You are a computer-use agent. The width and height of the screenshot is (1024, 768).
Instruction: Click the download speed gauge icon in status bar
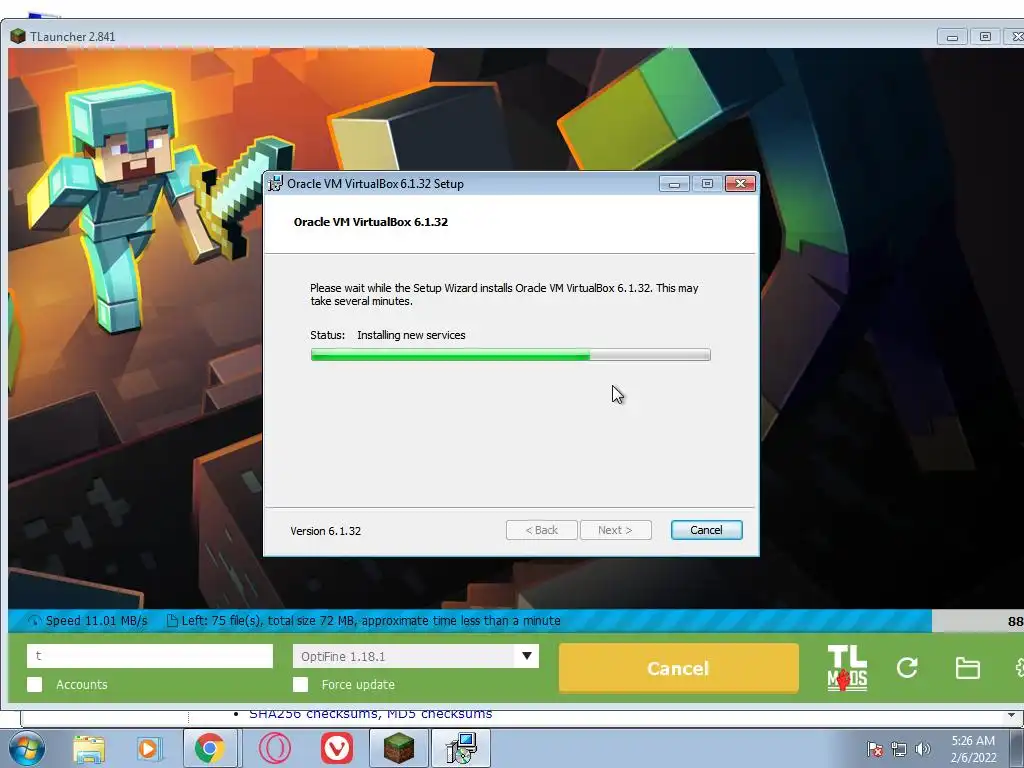[35, 620]
